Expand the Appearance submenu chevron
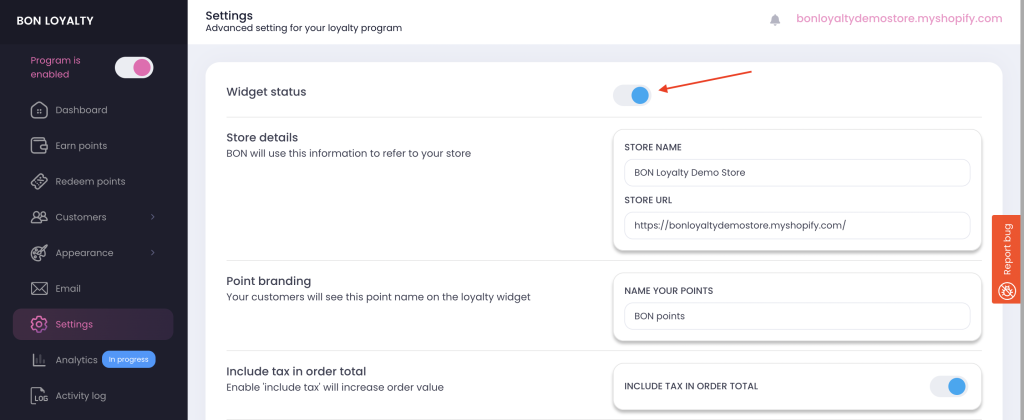1024x420 pixels. point(153,253)
